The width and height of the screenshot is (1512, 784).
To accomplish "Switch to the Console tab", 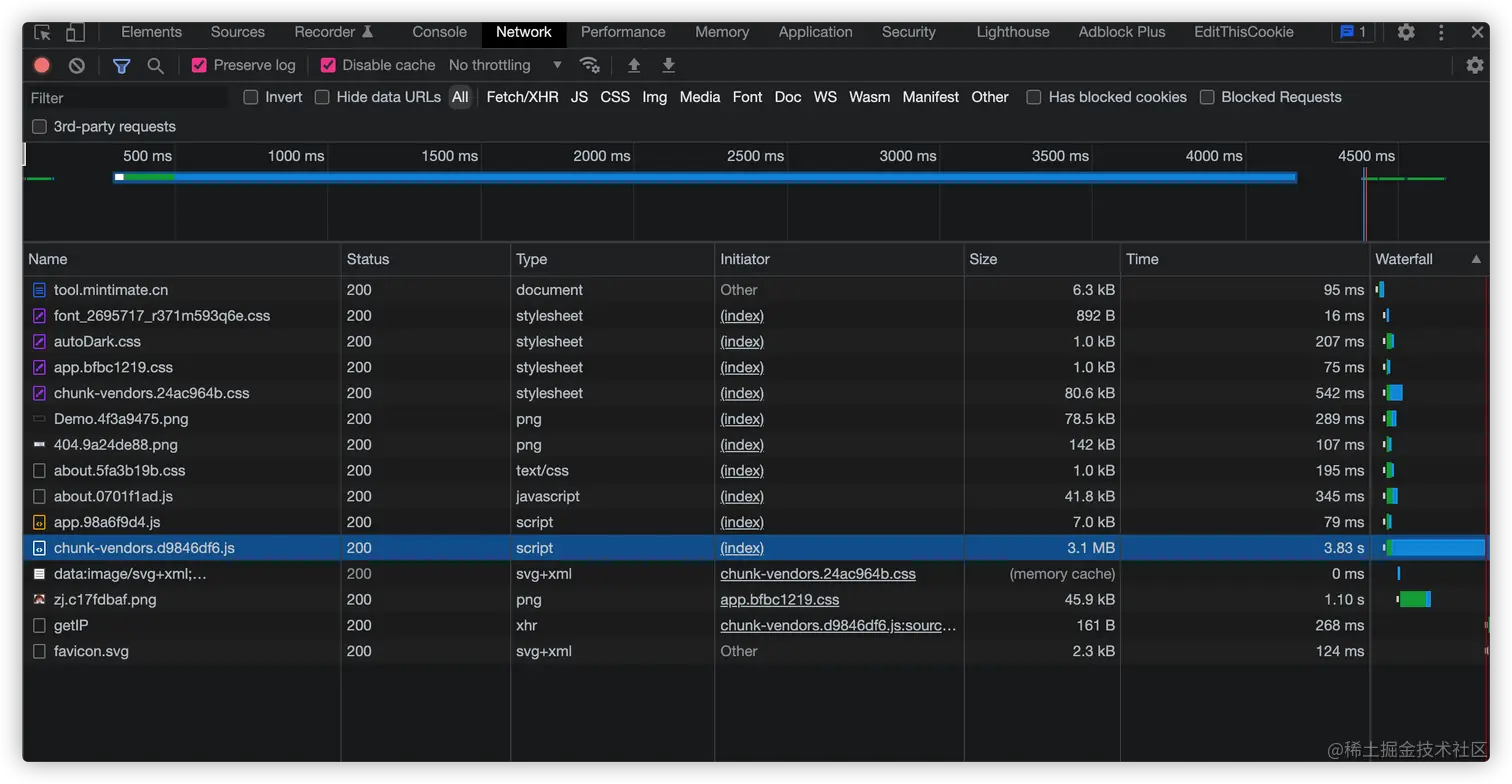I will (x=440, y=32).
